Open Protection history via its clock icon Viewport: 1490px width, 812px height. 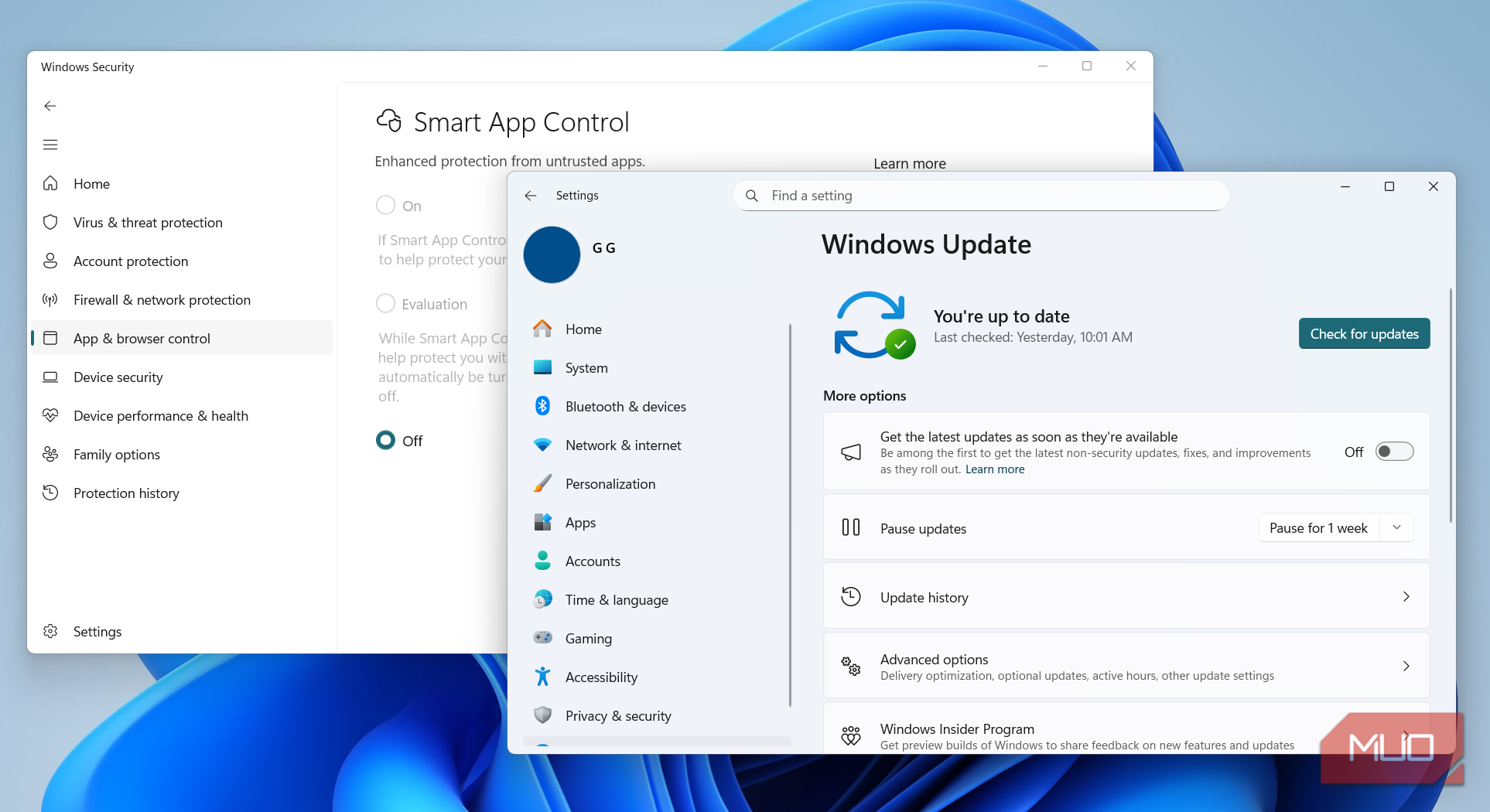pyautogui.click(x=50, y=493)
